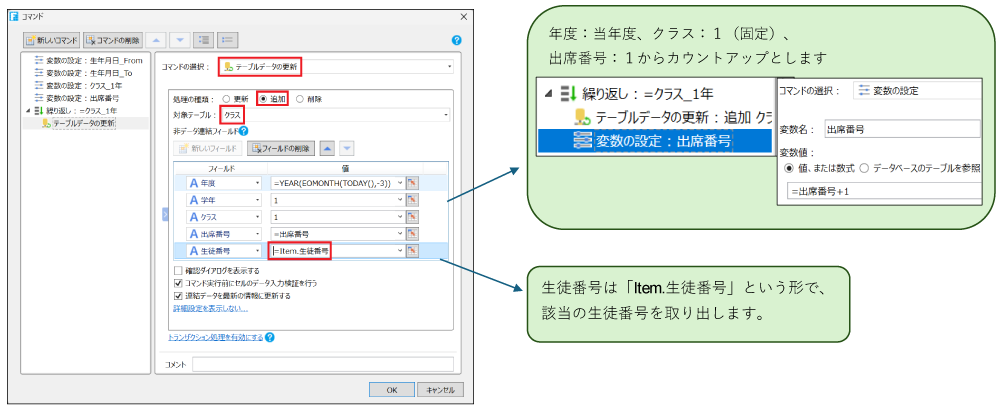Screen dimensions: 1000x412
Task: Click the =Item.生徒番号 value field
Action: tap(336, 251)
